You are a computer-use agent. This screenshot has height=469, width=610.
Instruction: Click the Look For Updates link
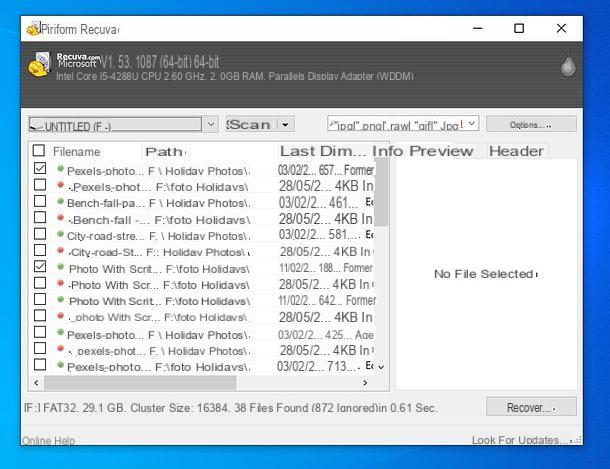pyautogui.click(x=519, y=440)
